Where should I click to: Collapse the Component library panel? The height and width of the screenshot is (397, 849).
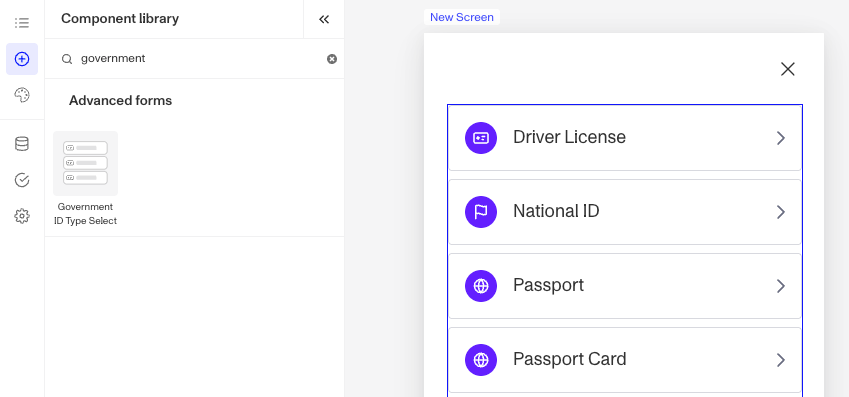pos(324,19)
